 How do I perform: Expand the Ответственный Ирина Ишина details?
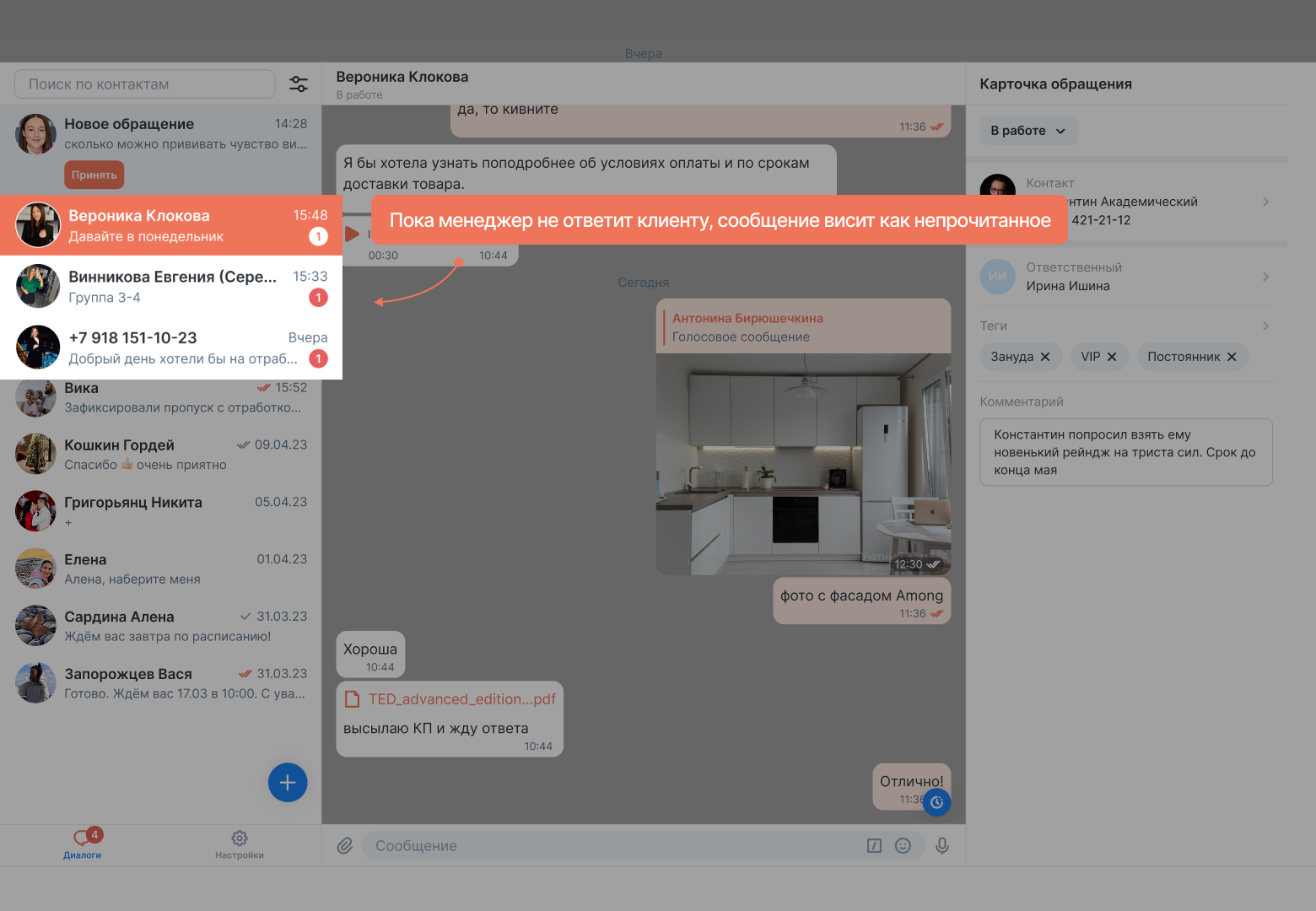(1265, 276)
